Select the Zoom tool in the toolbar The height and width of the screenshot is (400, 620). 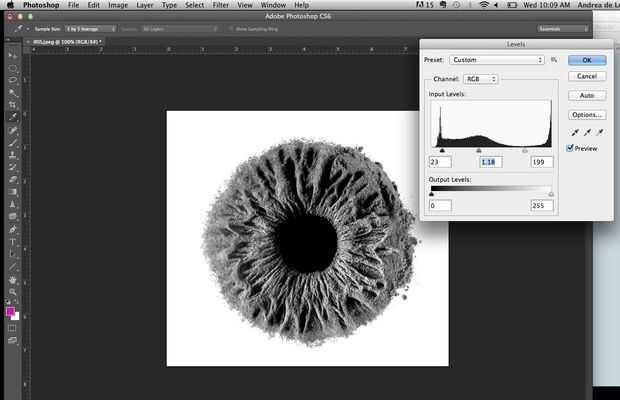[13, 292]
